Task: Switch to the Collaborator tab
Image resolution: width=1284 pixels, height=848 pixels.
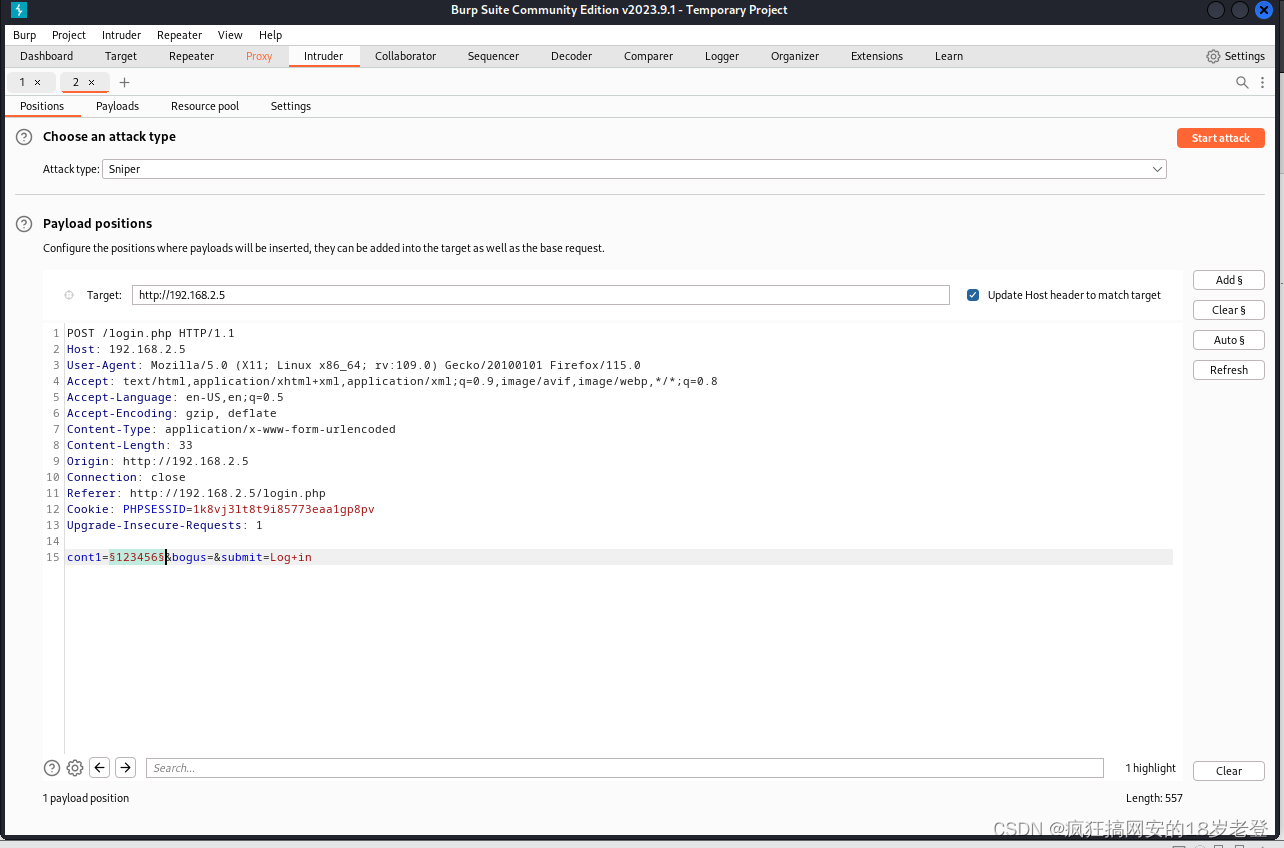Action: click(x=406, y=56)
